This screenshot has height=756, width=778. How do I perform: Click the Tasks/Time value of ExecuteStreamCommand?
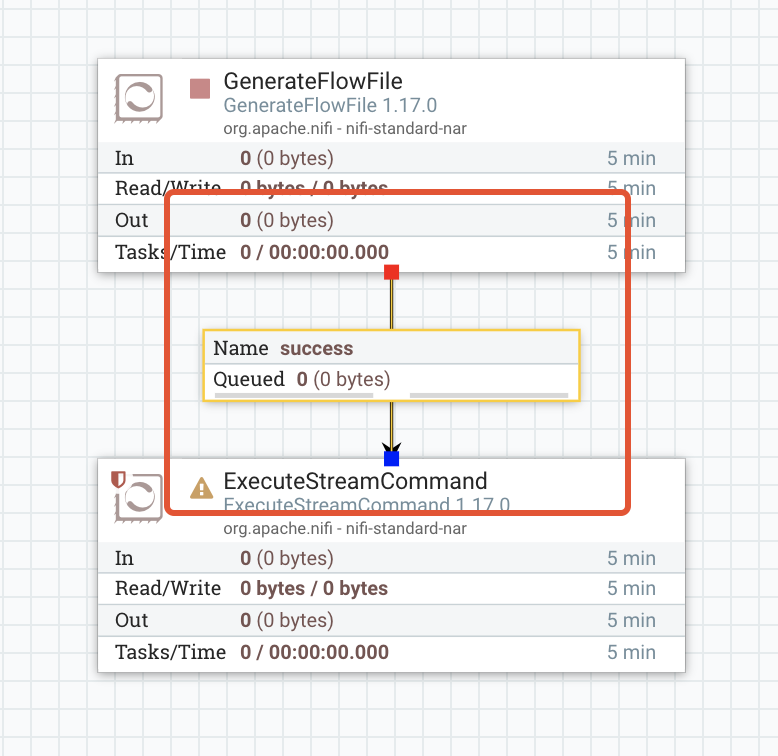(315, 652)
